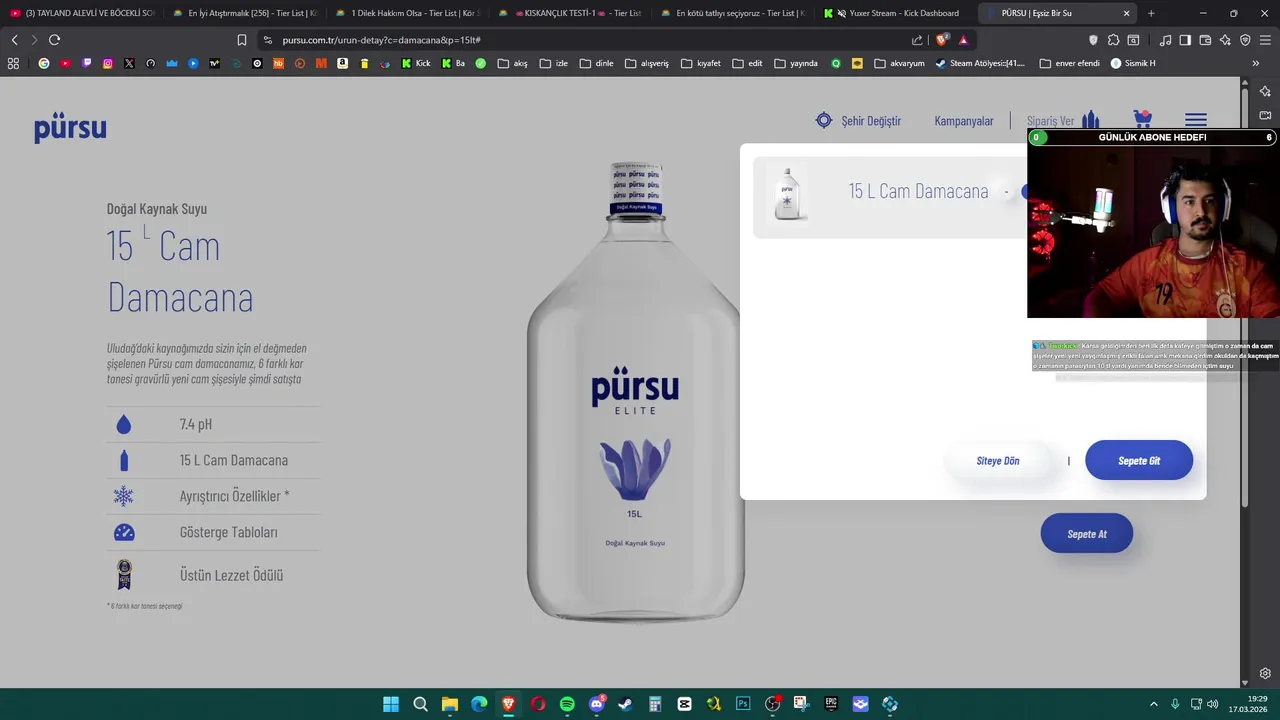The height and width of the screenshot is (720, 1280).
Task: Click the Sipariş Ver link
Action: point(1050,121)
